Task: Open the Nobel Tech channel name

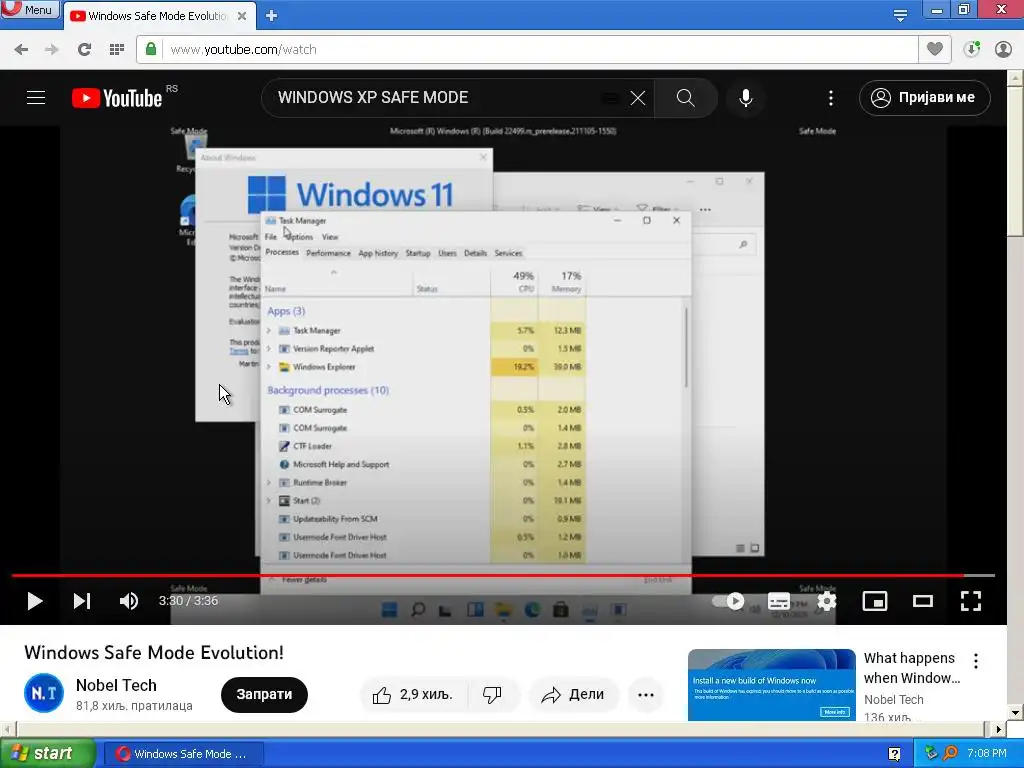Action: click(116, 685)
